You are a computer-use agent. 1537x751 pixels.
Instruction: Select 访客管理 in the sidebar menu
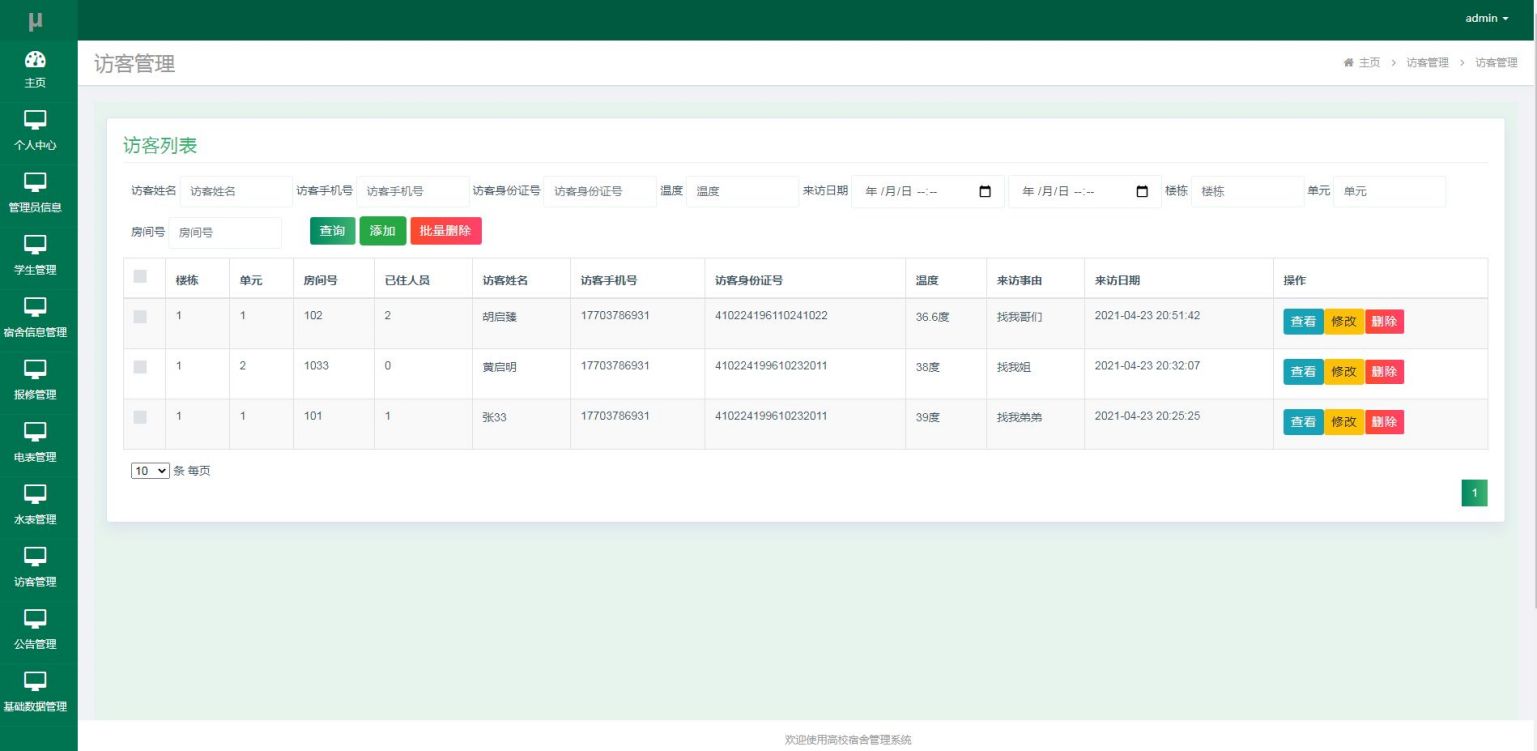(x=35, y=566)
